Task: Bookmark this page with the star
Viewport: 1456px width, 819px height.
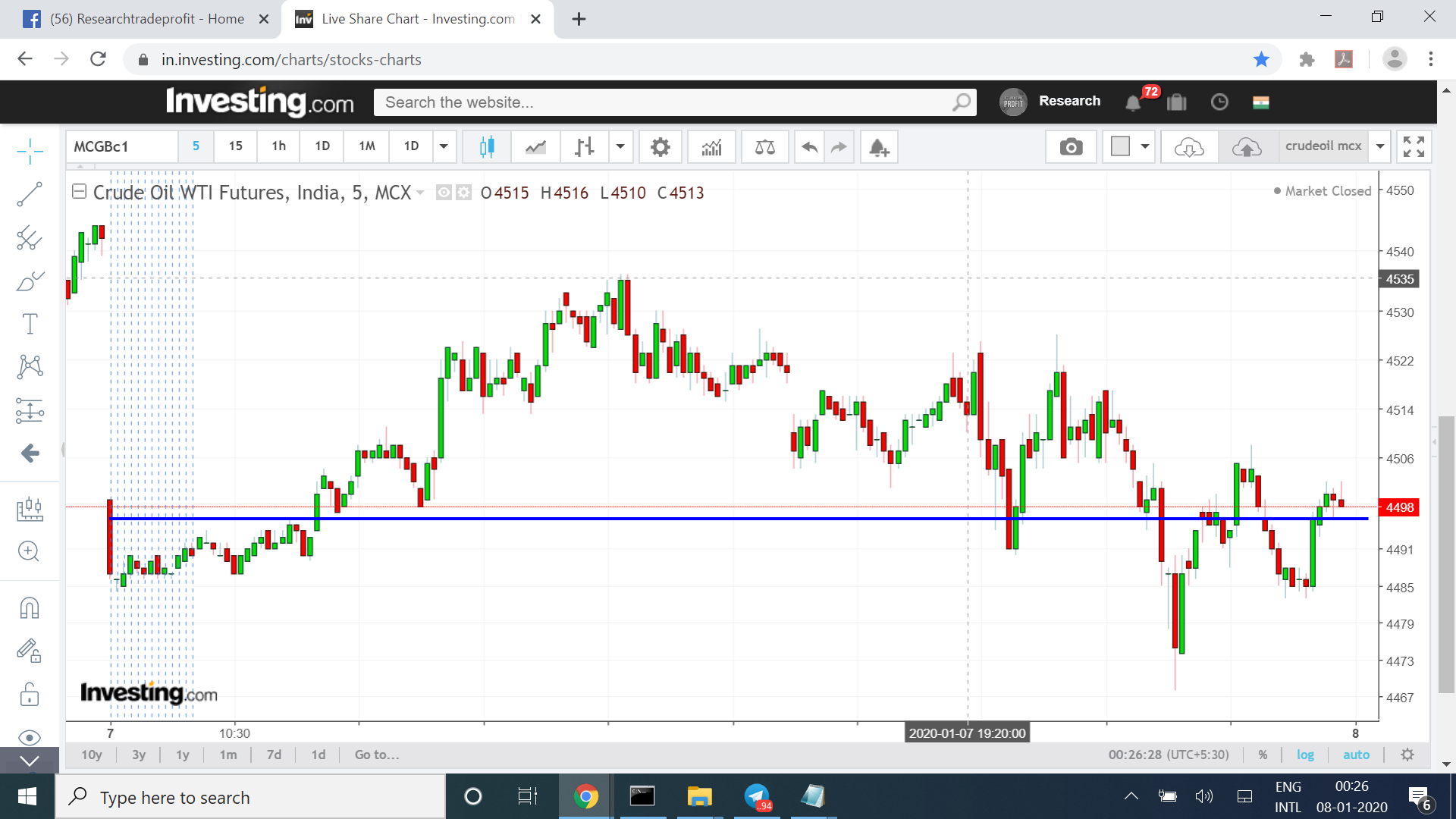Action: point(1261,59)
